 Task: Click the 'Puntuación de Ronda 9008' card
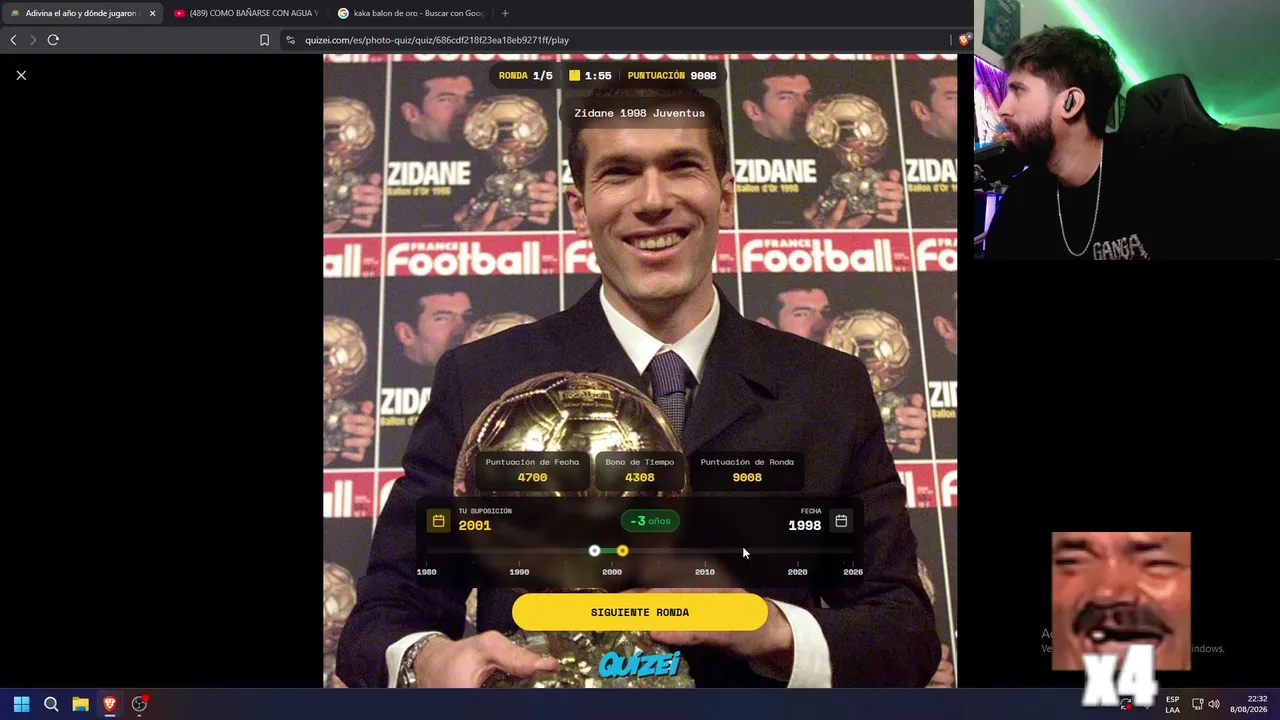pyautogui.click(x=747, y=470)
